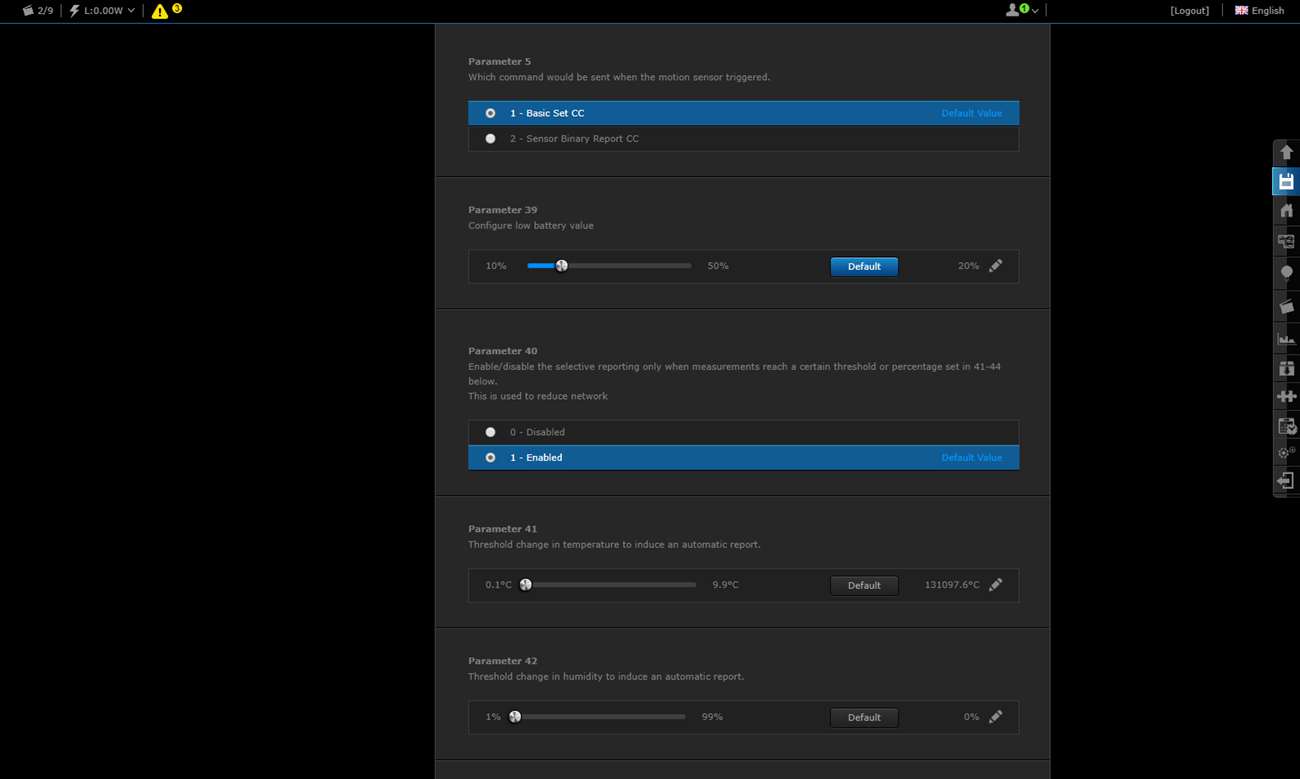Click the puzzle piece plugins icon
This screenshot has width=1300, height=779.
1286,397
